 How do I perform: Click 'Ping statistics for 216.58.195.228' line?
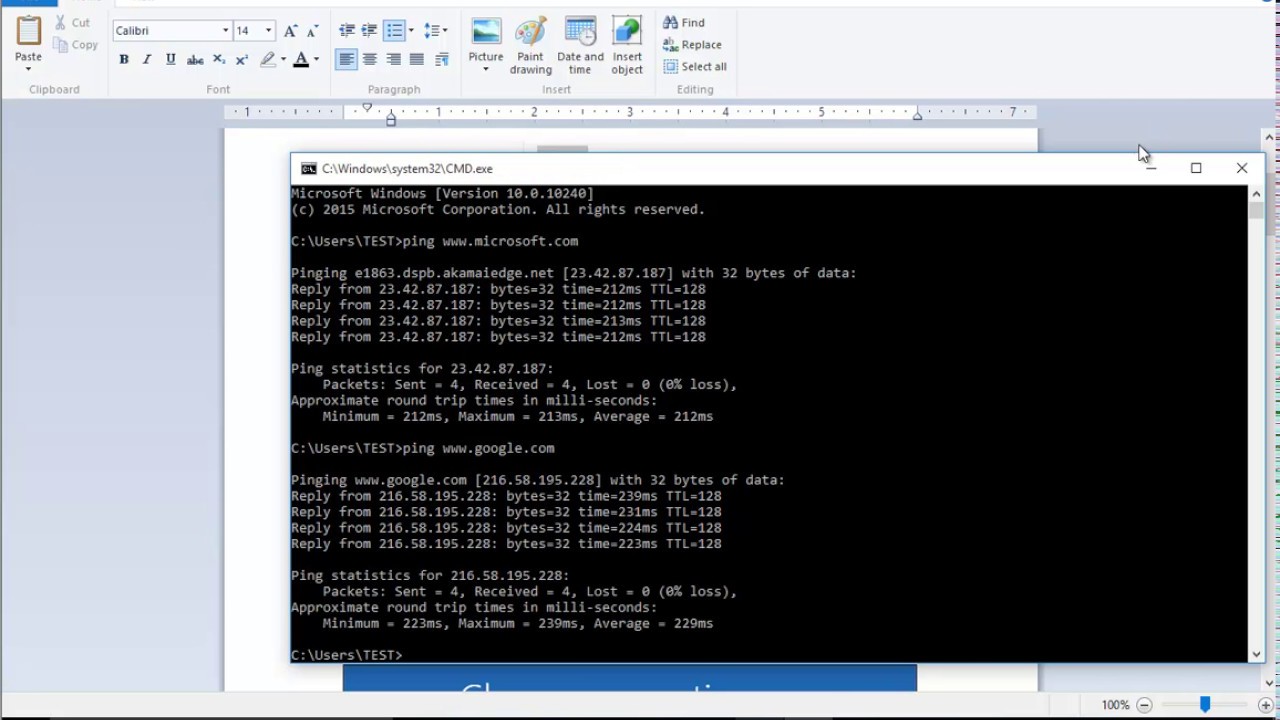(430, 575)
